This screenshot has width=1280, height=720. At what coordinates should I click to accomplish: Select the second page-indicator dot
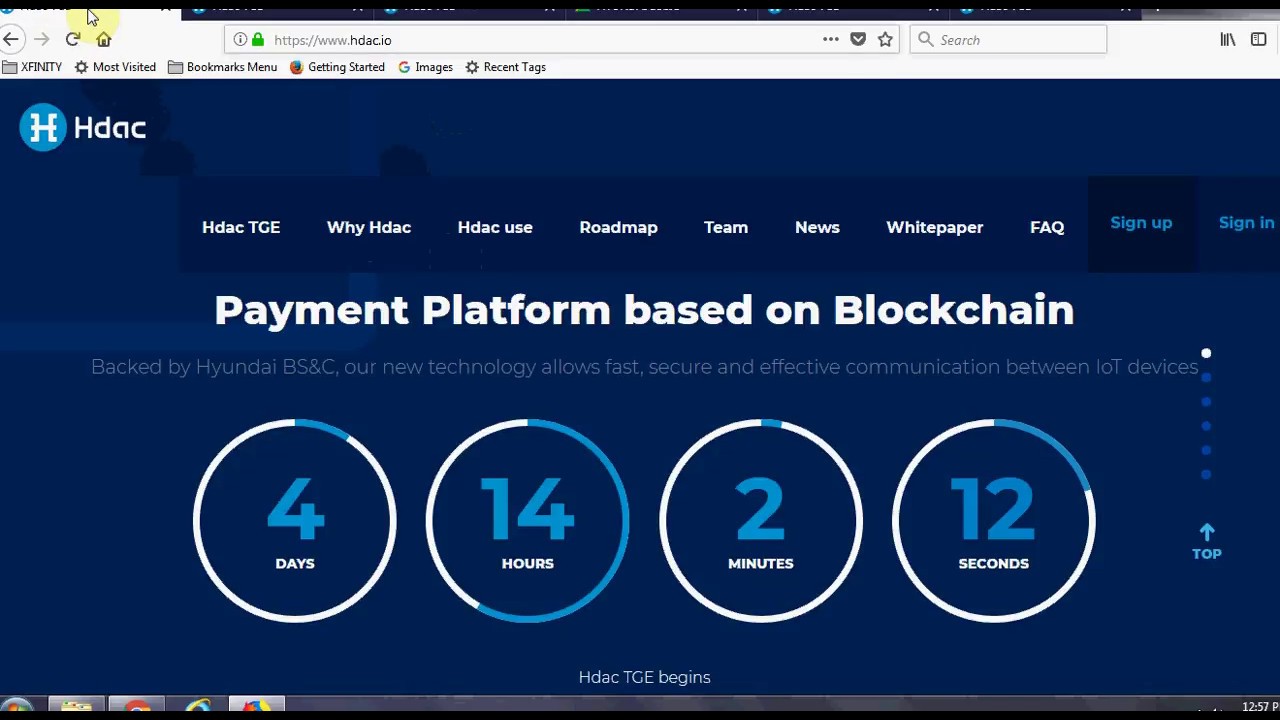(x=1206, y=377)
